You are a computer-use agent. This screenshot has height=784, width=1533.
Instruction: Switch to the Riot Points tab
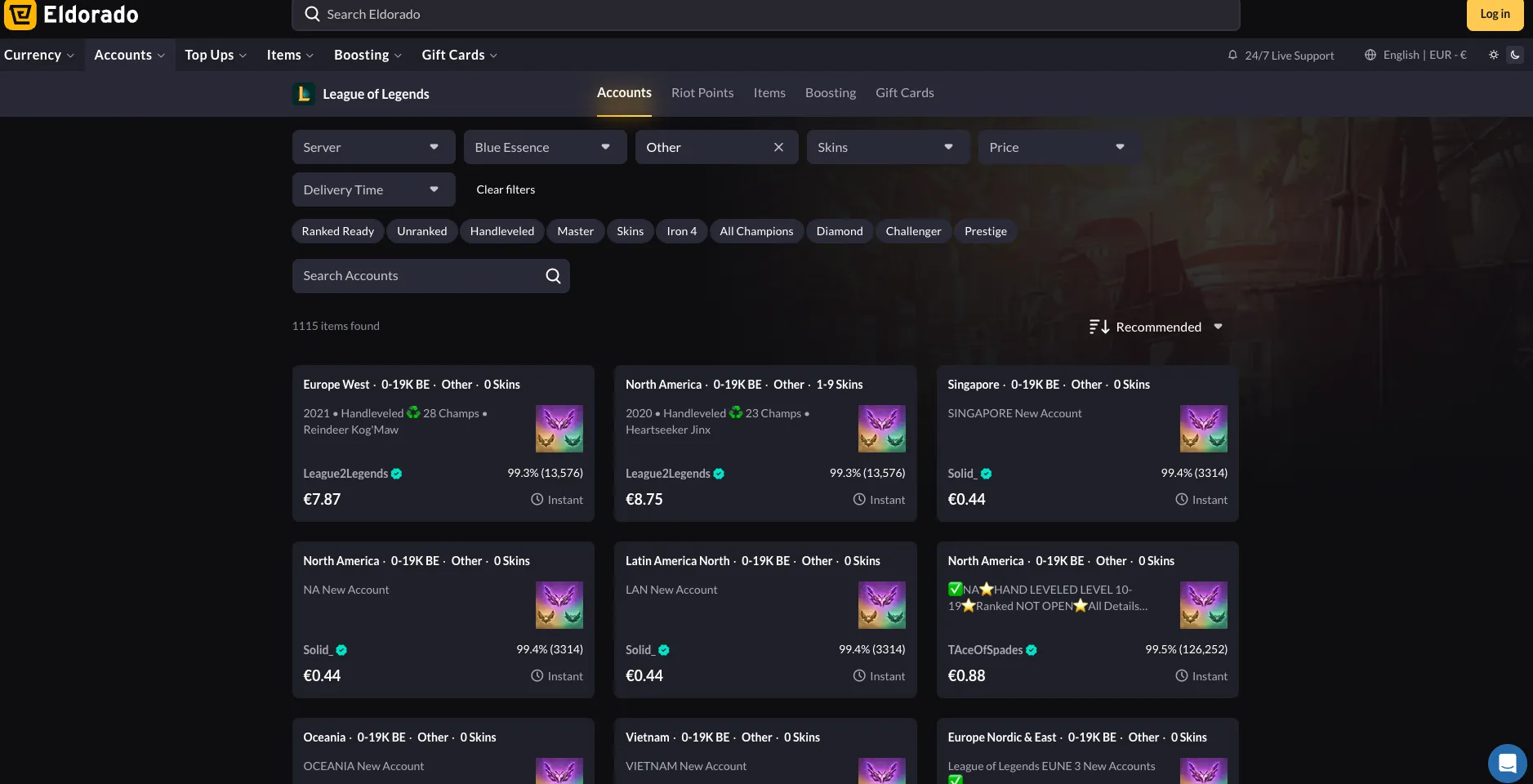pos(702,92)
